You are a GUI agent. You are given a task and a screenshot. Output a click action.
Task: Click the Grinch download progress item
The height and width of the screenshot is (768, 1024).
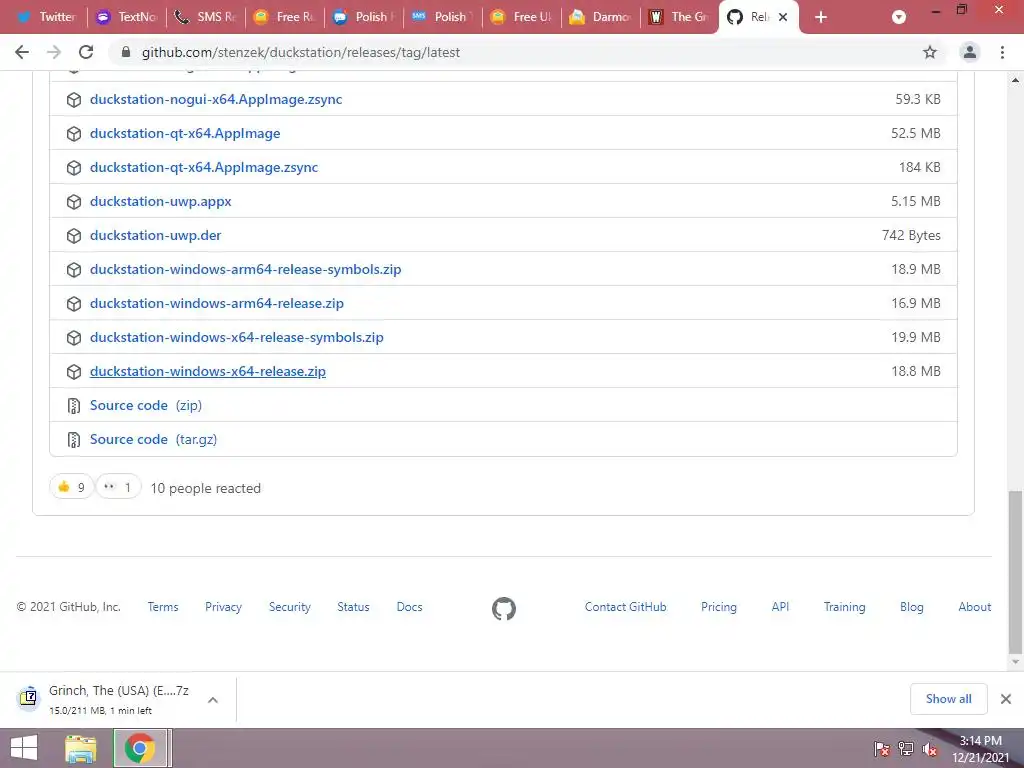pyautogui.click(x=118, y=699)
